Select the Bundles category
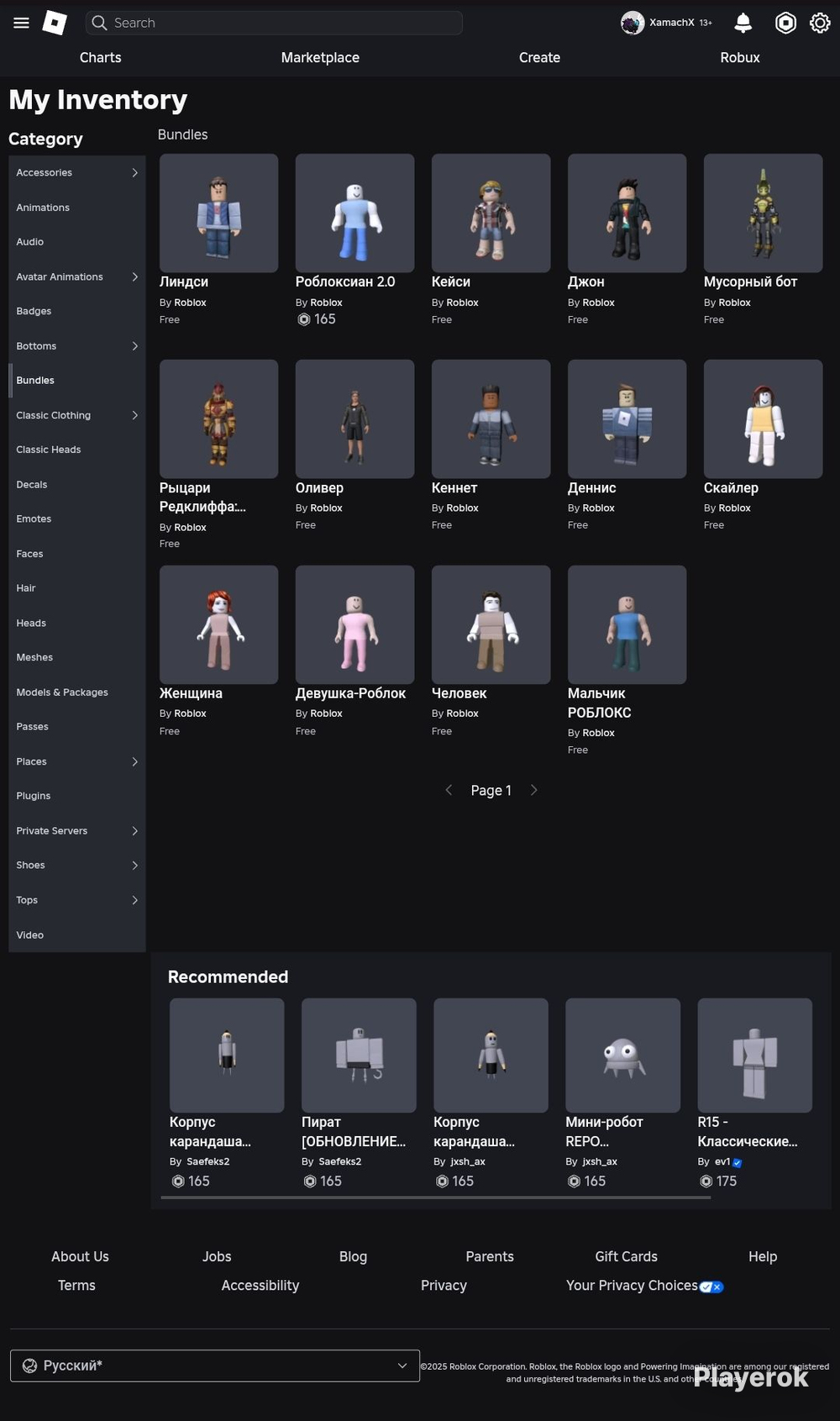This screenshot has height=1421, width=840. coord(77,380)
